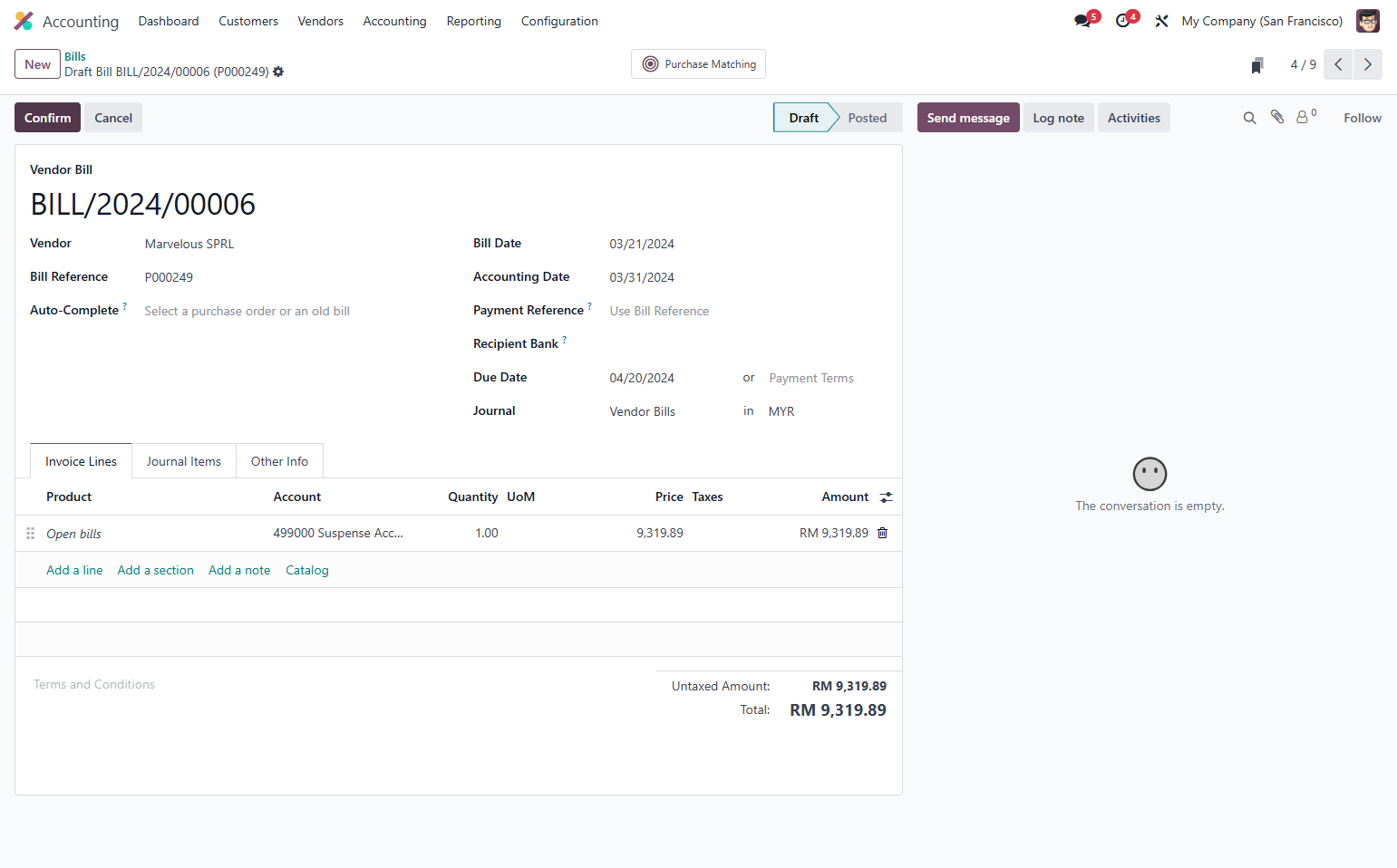The image size is (1397, 868).
Task: Click the Cancel button
Action: 113,118
